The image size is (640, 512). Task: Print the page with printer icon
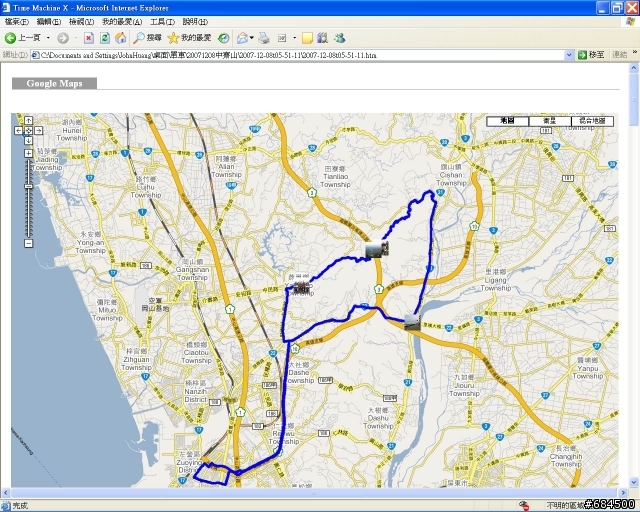[264, 38]
